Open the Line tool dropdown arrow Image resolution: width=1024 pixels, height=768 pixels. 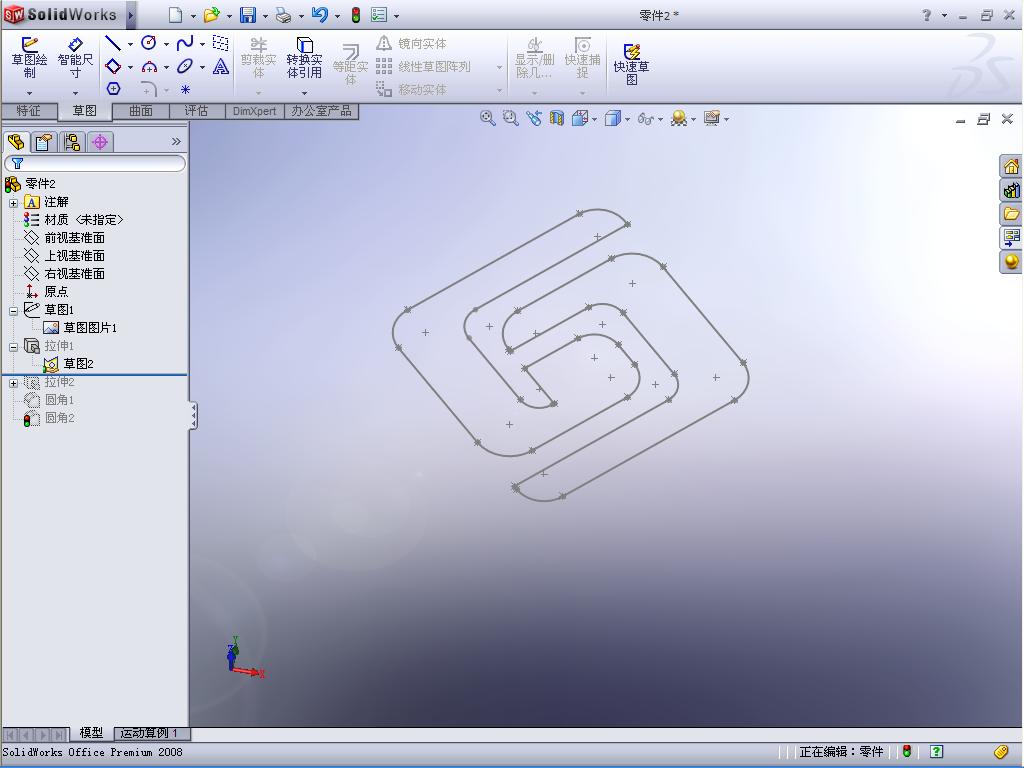coord(130,44)
